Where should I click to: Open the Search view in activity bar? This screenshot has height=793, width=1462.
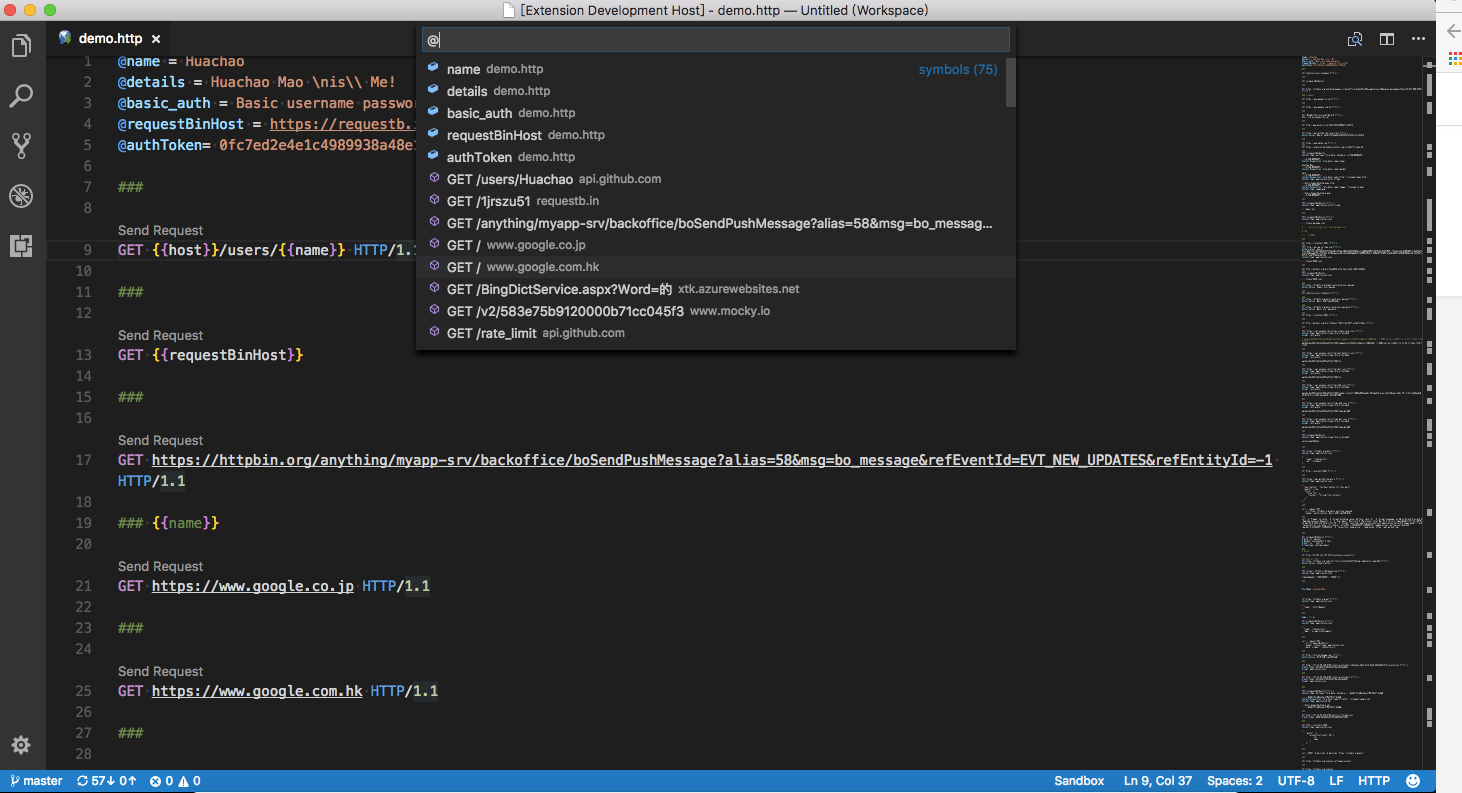(x=21, y=96)
